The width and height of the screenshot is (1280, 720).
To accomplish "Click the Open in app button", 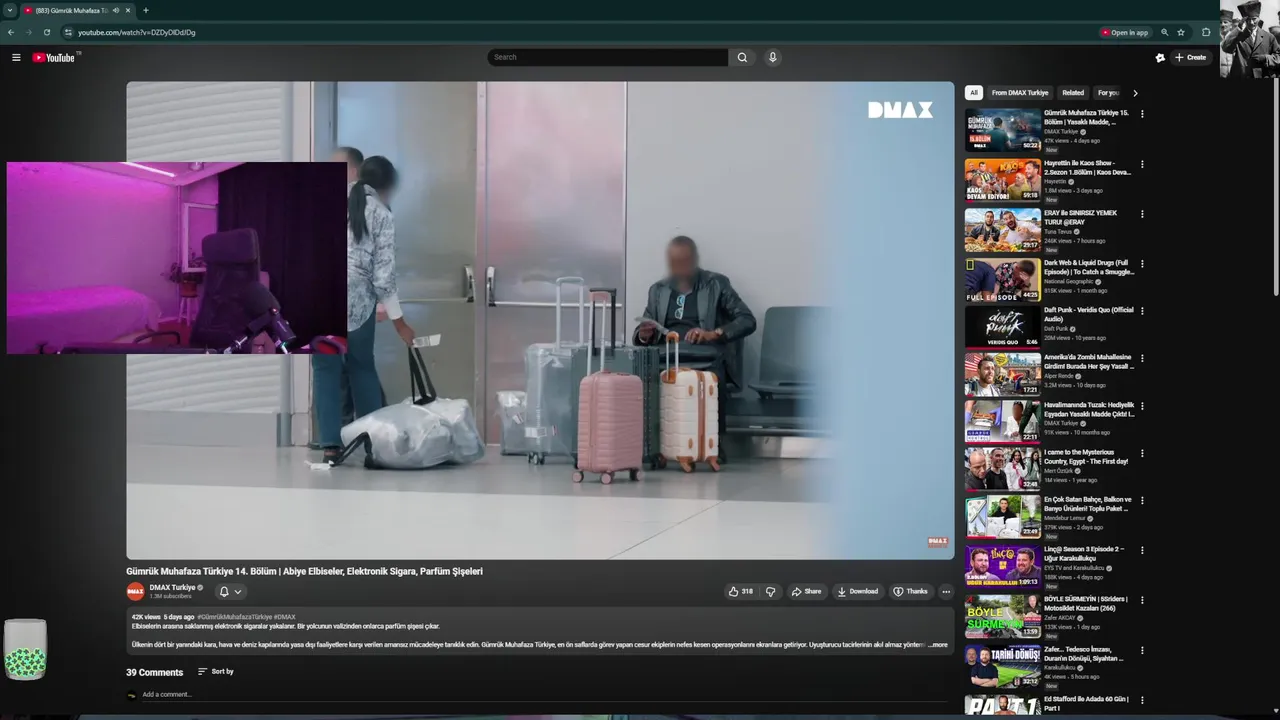I will 1125,32.
